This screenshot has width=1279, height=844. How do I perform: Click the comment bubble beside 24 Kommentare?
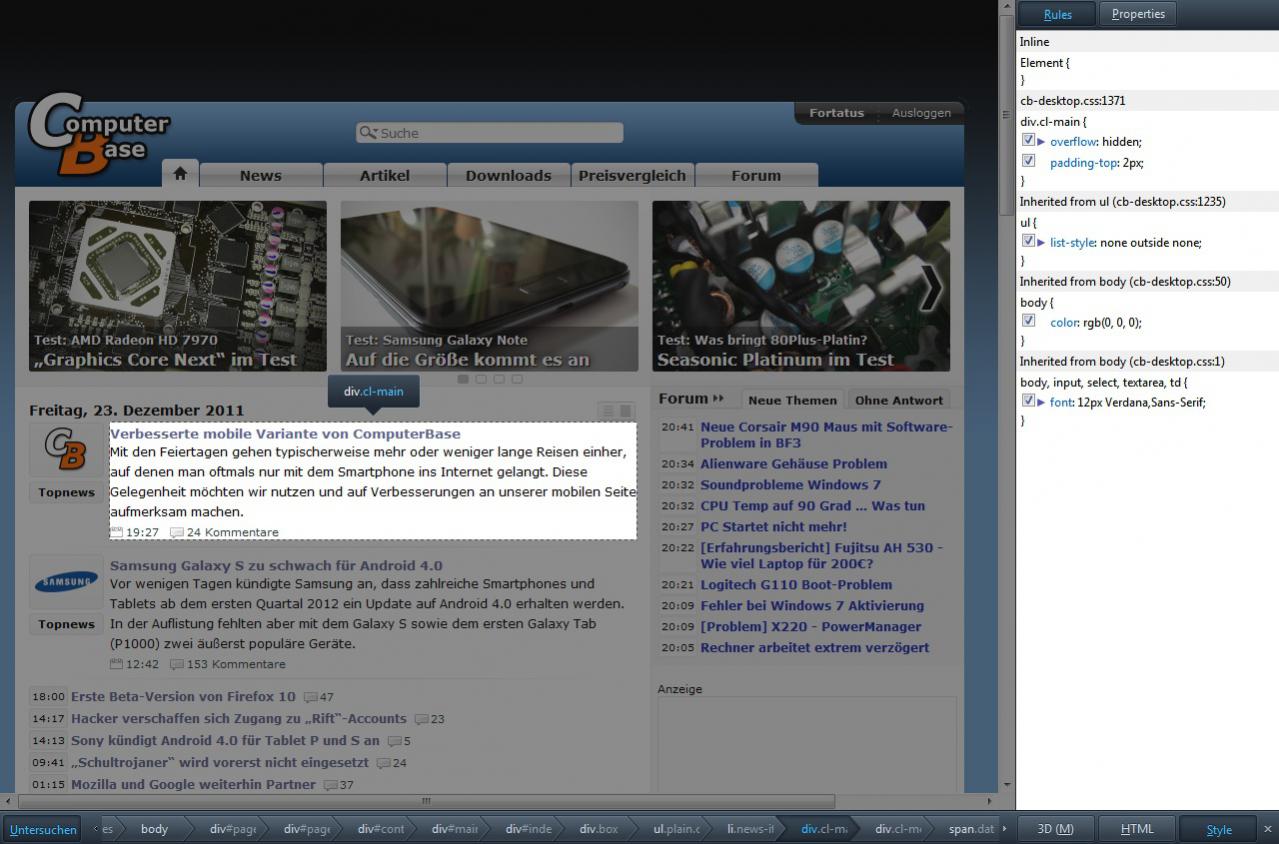point(177,532)
